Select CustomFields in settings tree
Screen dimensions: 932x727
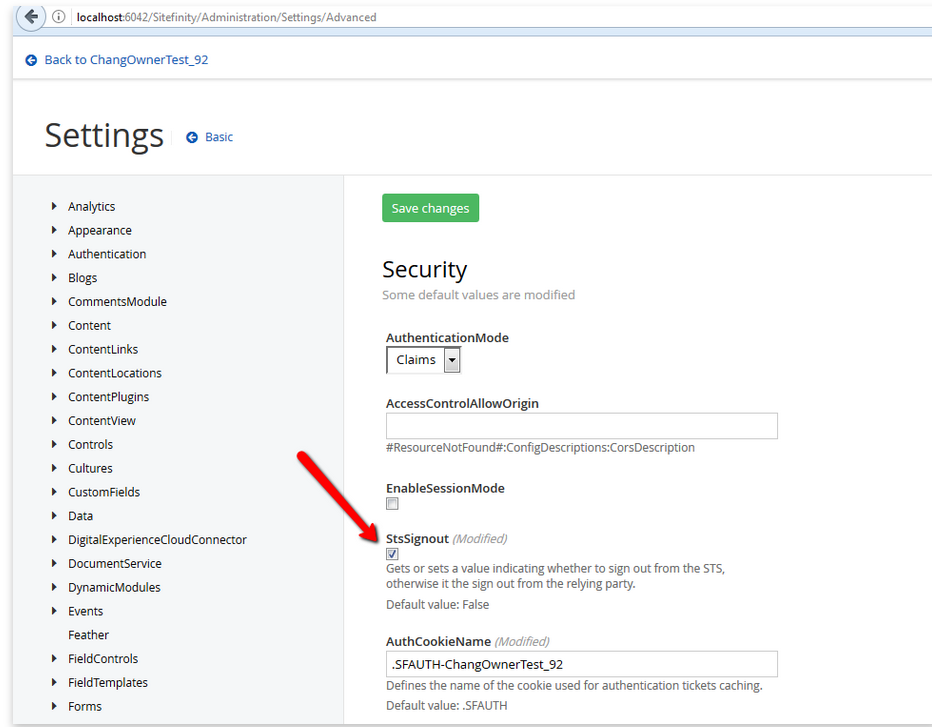[x=104, y=492]
